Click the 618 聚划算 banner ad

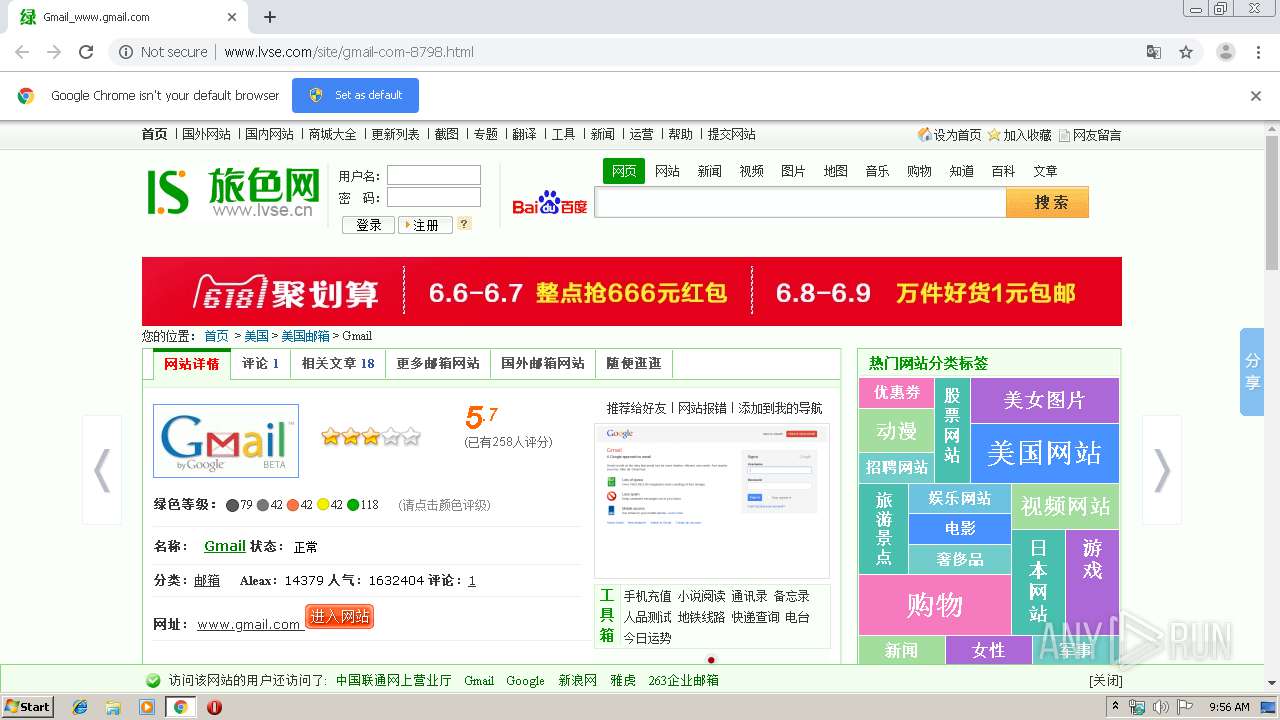632,291
